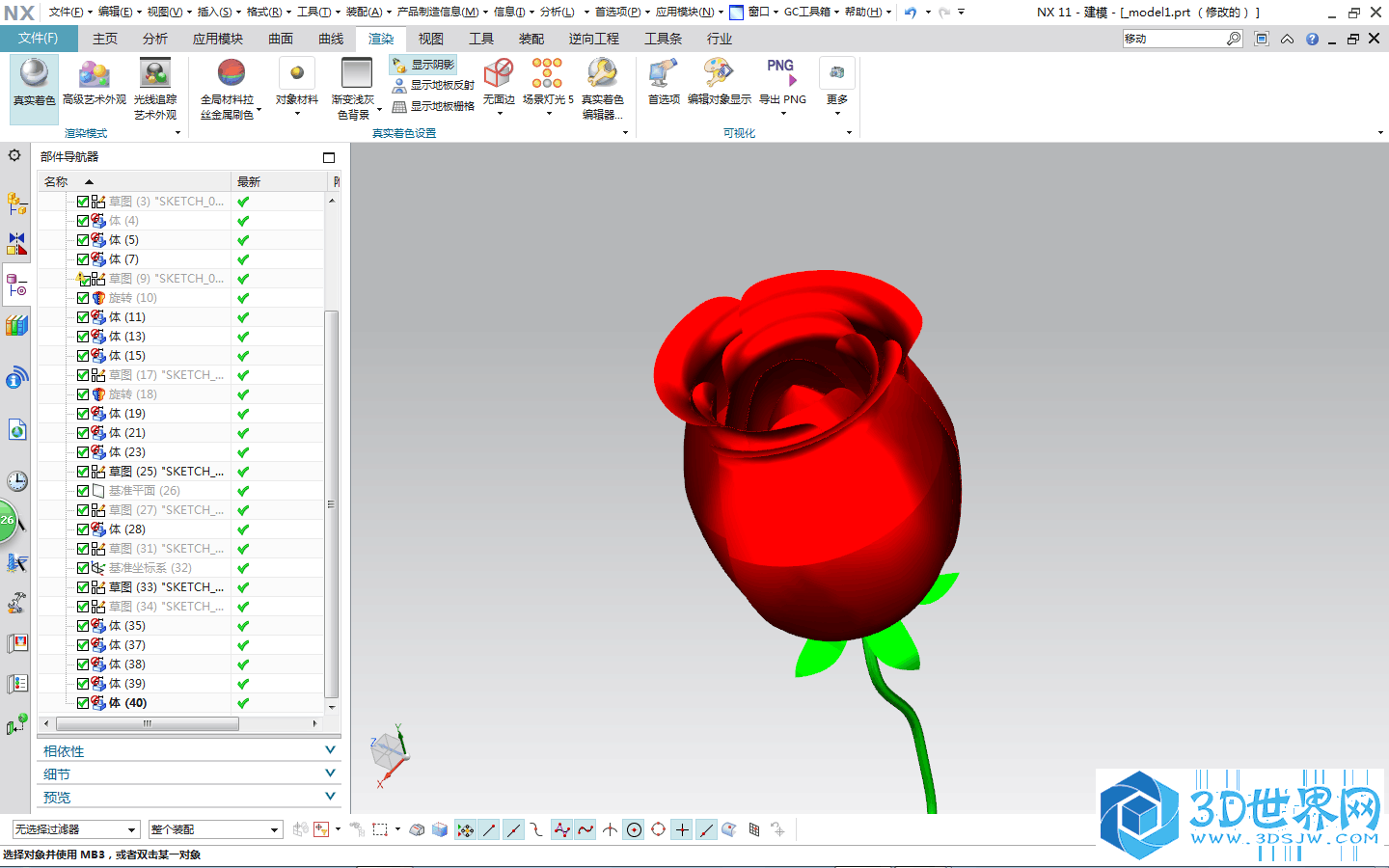Switch to the 曲面 ribbon tab

[x=281, y=39]
